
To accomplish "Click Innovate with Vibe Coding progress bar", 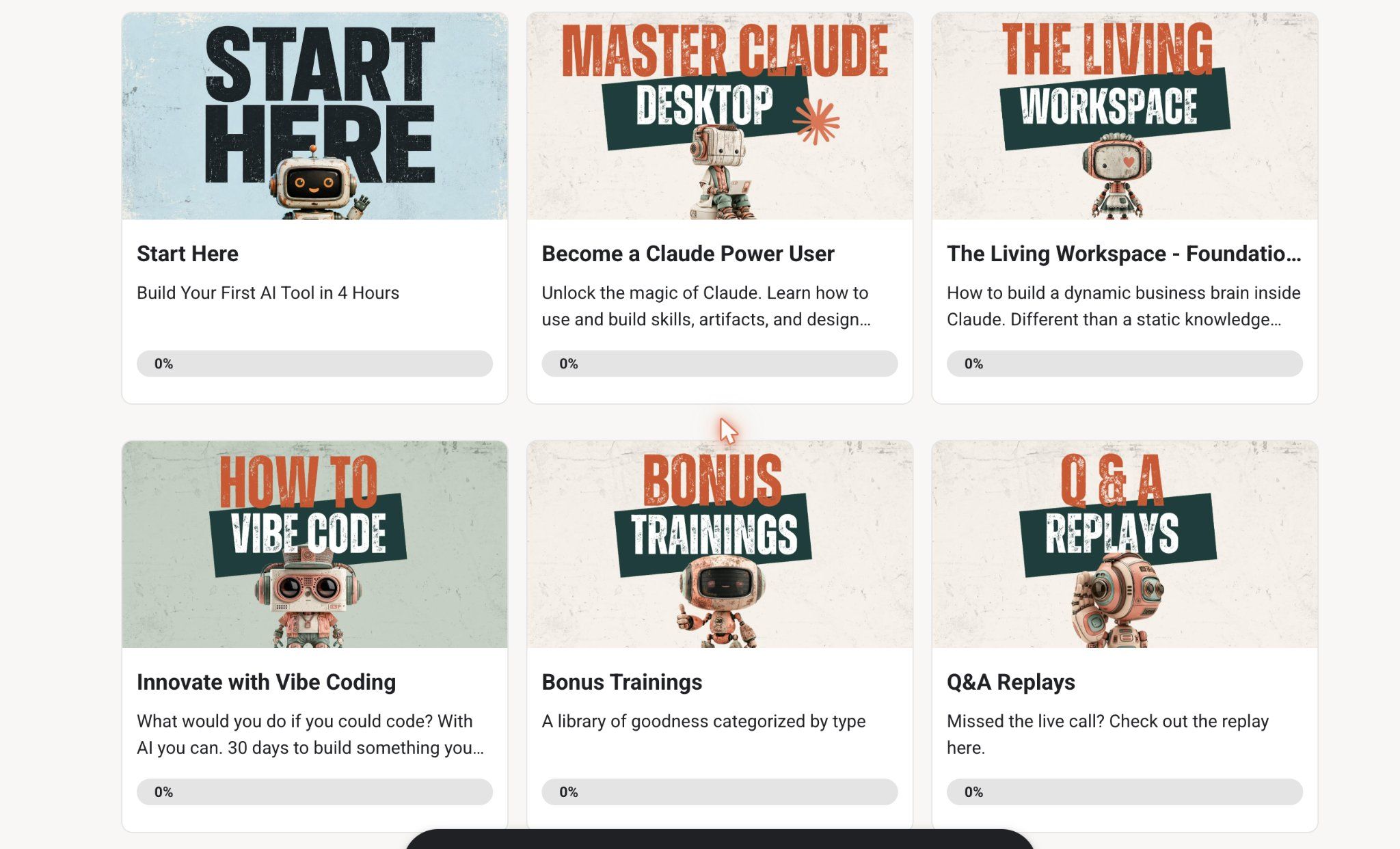I will click(314, 792).
